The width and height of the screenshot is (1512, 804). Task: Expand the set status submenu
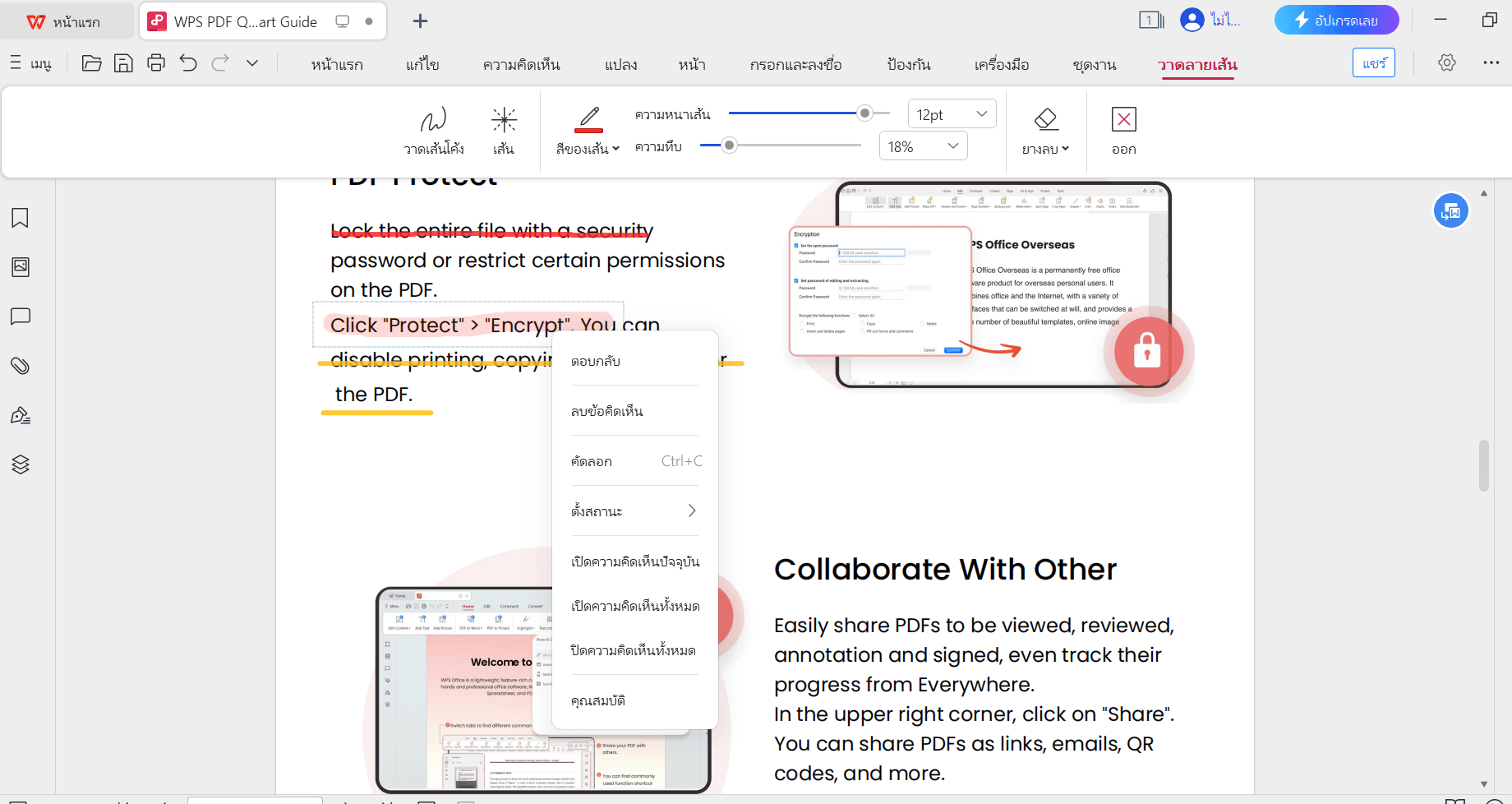pyautogui.click(x=634, y=511)
